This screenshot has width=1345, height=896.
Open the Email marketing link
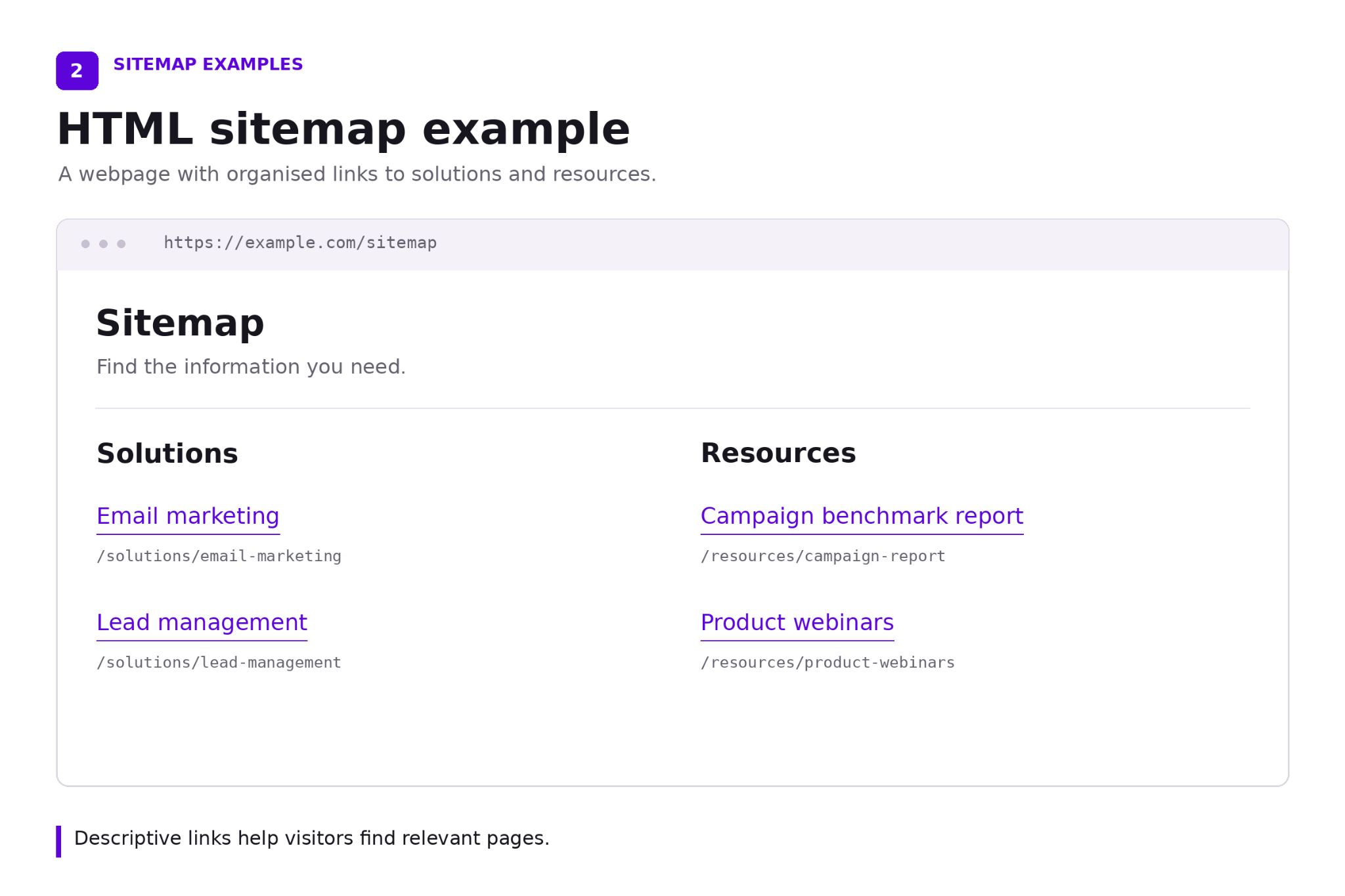[188, 517]
